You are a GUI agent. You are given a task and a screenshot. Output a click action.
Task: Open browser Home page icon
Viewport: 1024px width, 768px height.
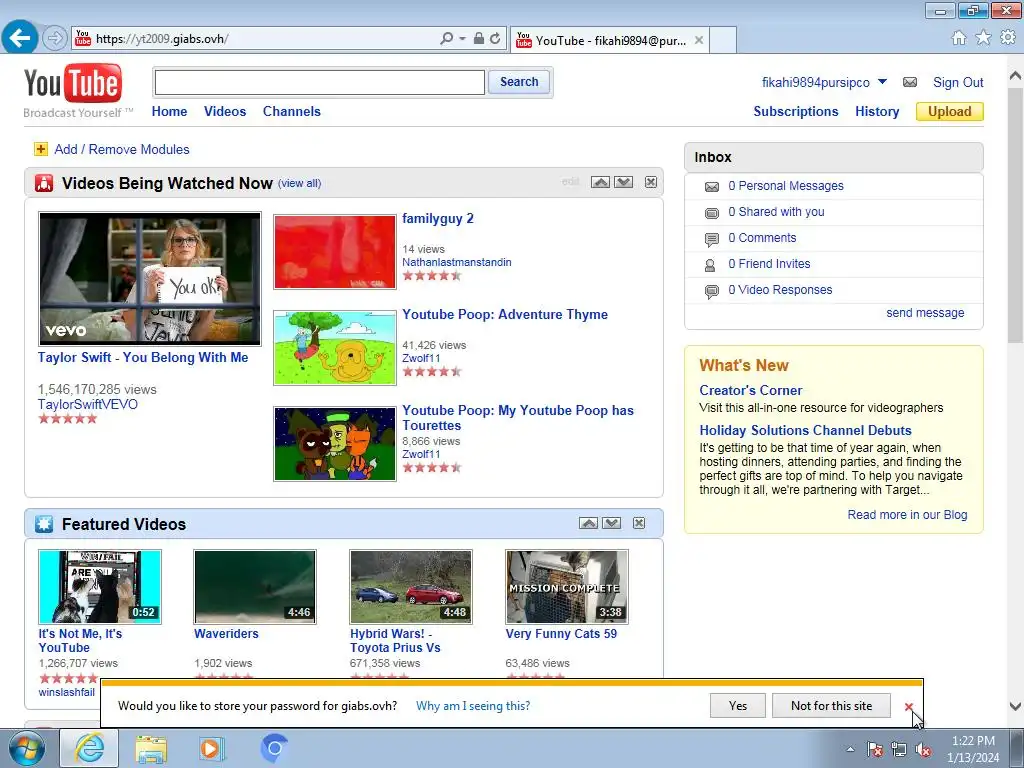click(x=959, y=38)
